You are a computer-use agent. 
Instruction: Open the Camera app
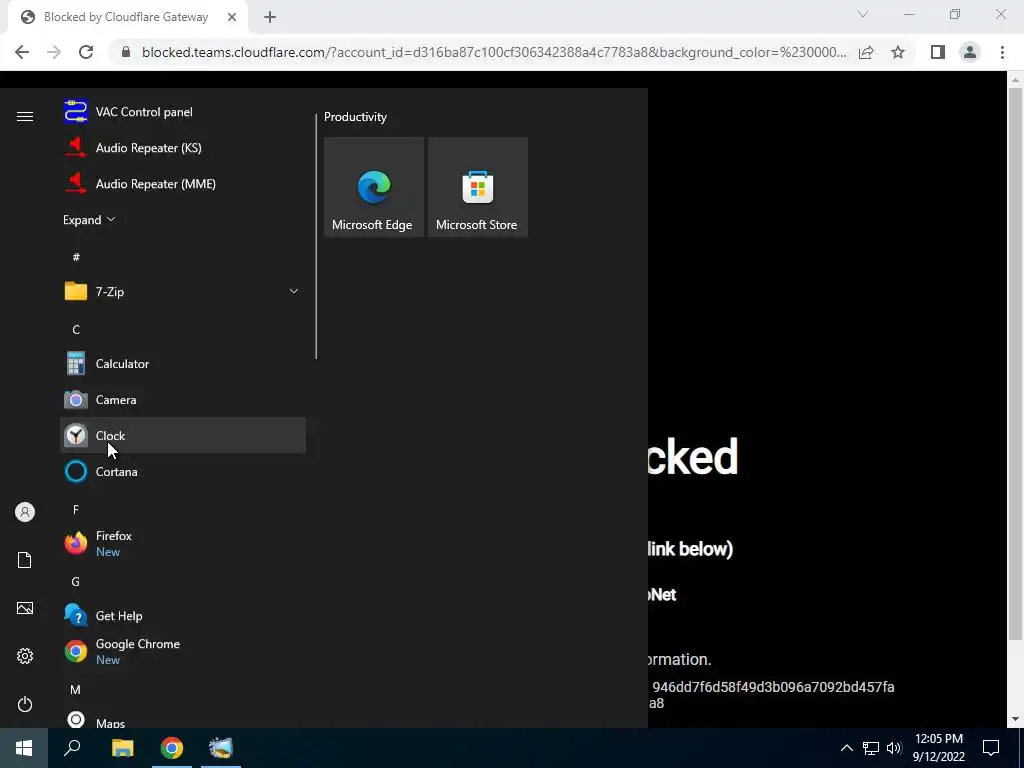(x=183, y=400)
